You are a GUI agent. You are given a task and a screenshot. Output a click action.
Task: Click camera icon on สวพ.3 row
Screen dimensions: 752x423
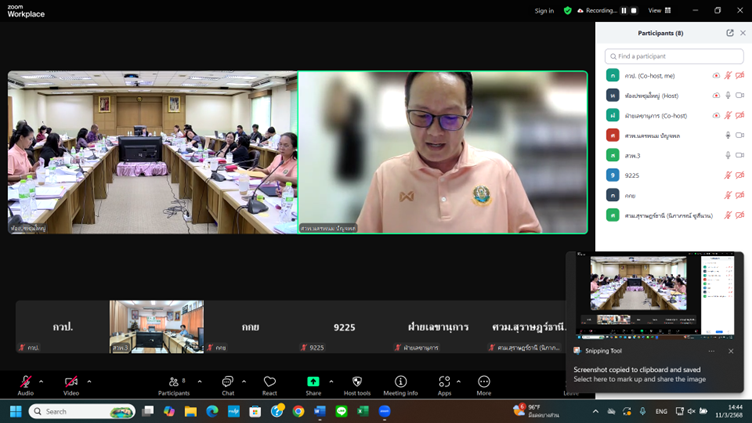point(740,155)
